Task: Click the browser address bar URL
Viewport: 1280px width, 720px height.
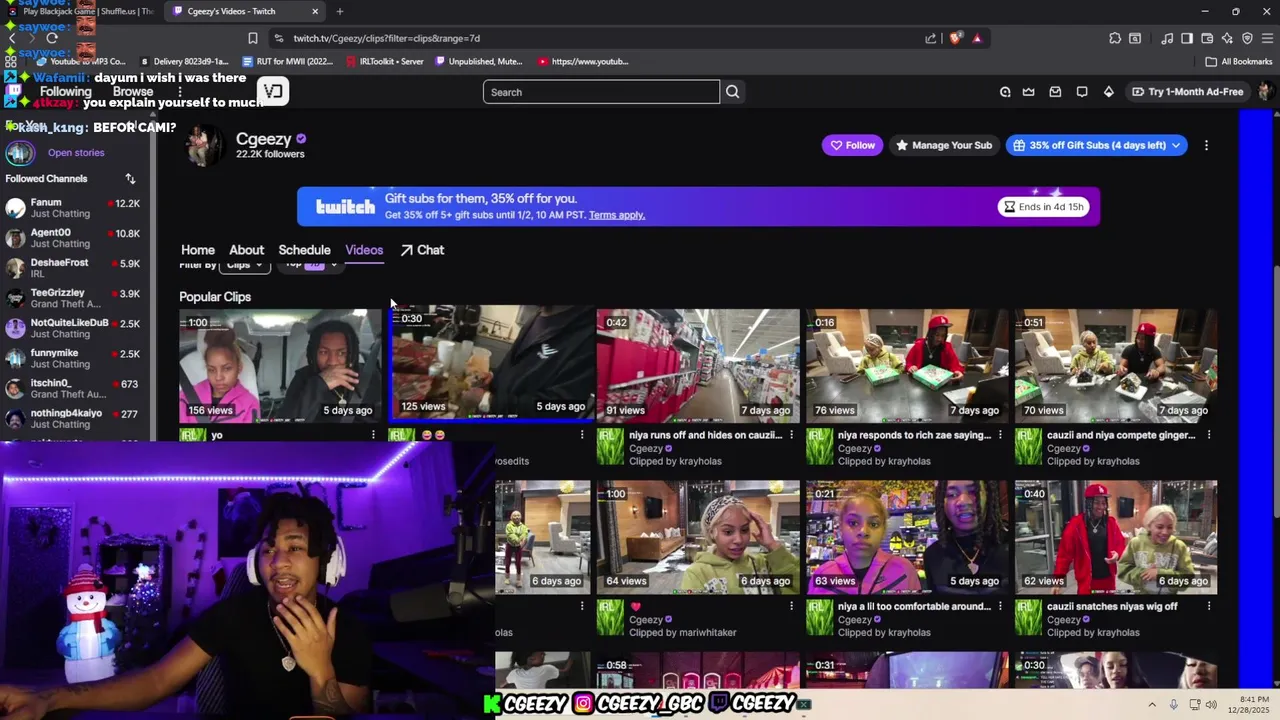Action: pos(387,38)
